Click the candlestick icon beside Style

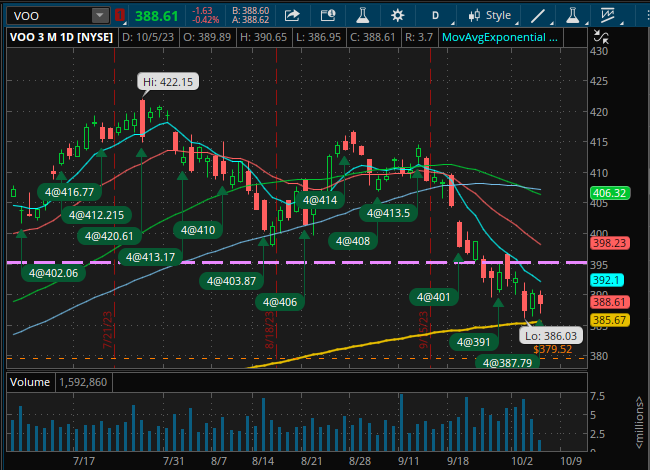pos(474,16)
